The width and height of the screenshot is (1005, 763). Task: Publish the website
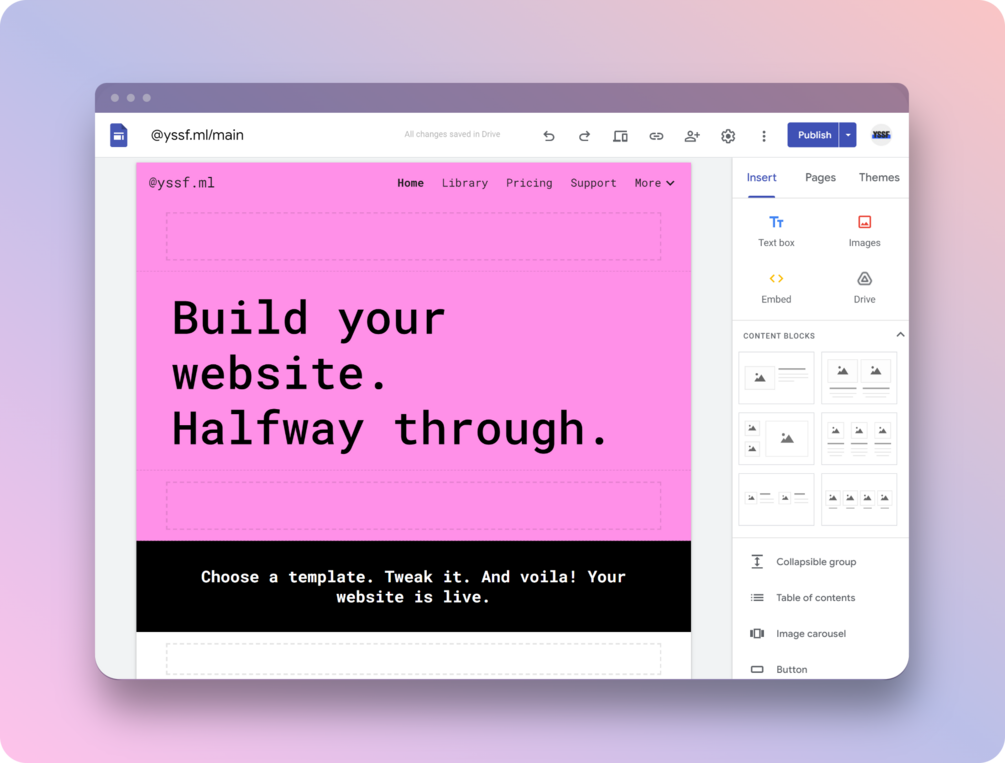[x=813, y=134]
